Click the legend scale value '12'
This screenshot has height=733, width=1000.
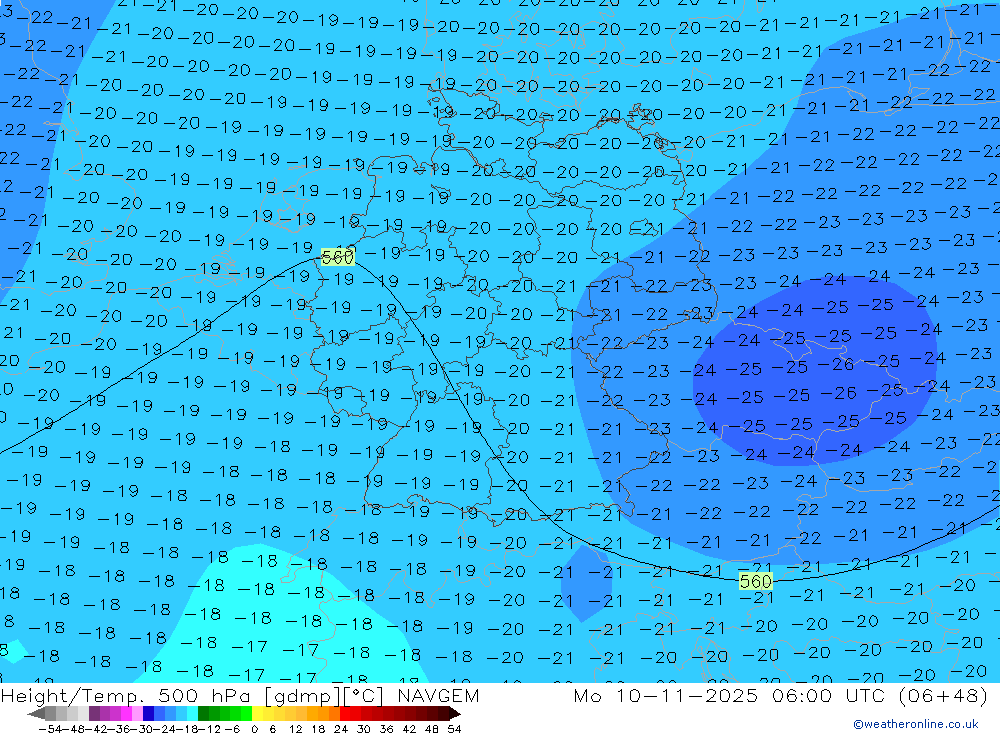(x=295, y=729)
